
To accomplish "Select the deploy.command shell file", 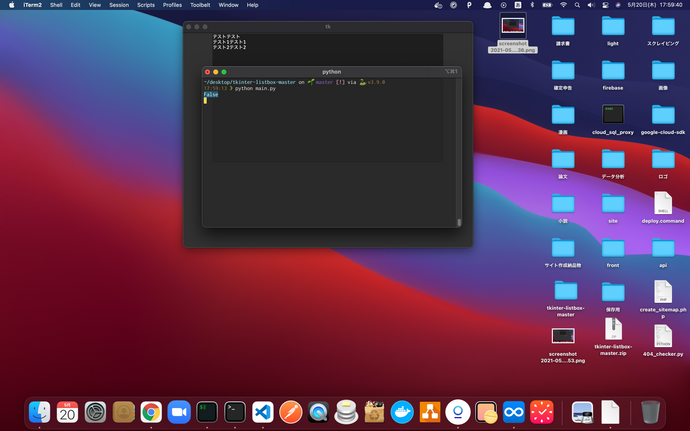I will pos(663,207).
